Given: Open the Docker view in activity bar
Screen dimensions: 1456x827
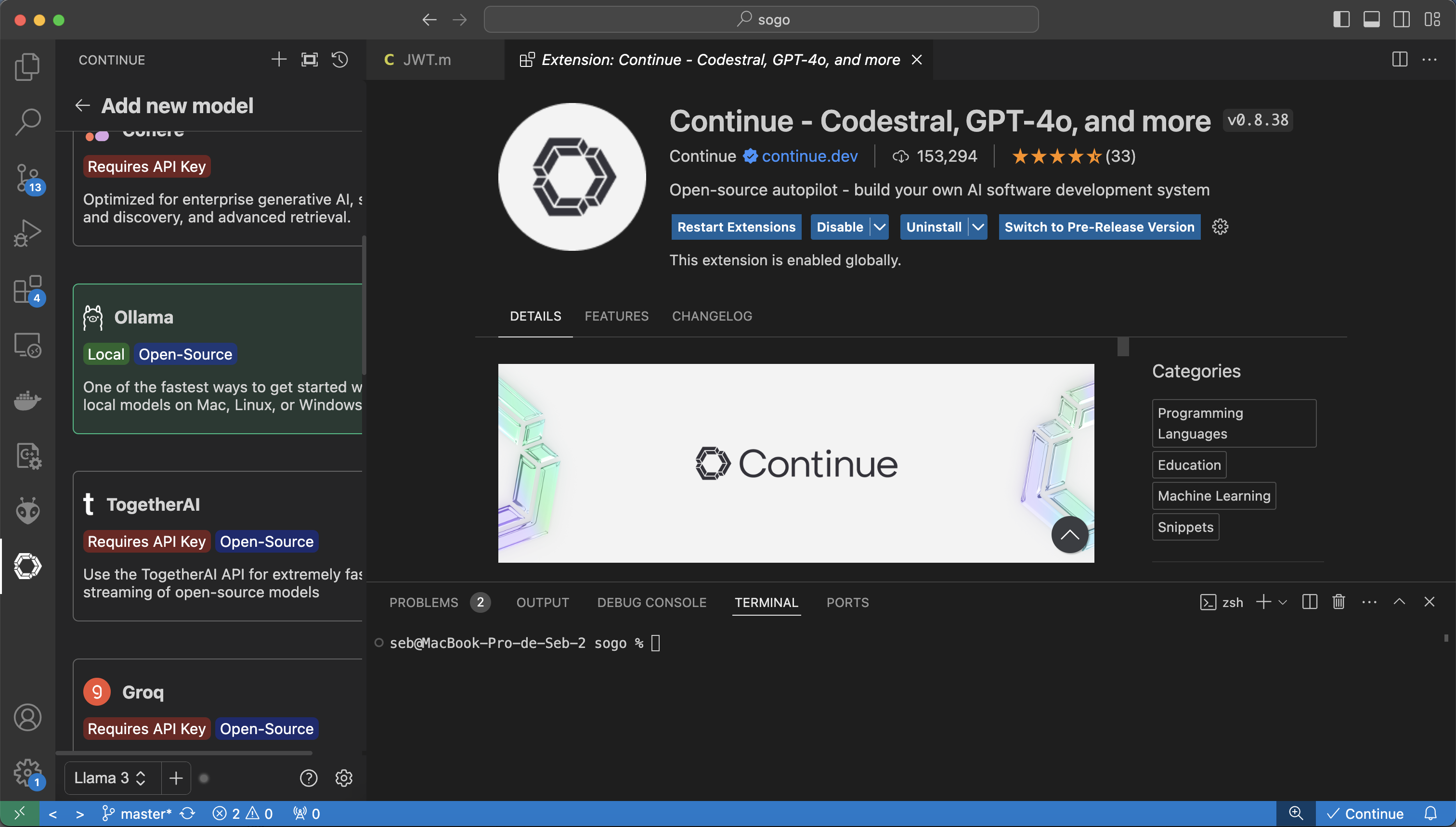Looking at the screenshot, I should click(27, 401).
